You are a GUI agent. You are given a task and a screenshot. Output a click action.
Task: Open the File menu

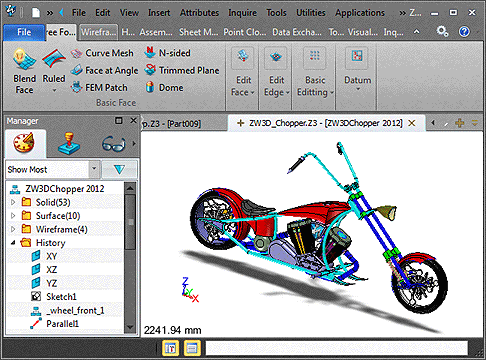click(x=79, y=13)
